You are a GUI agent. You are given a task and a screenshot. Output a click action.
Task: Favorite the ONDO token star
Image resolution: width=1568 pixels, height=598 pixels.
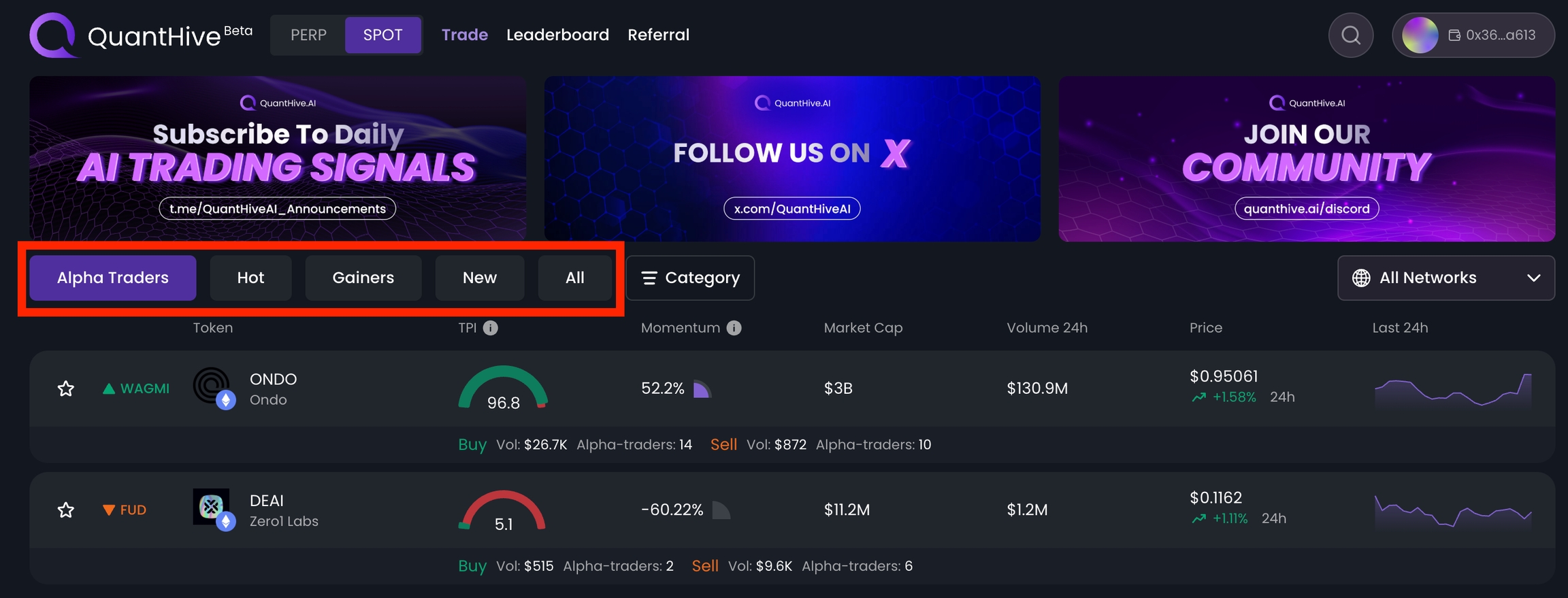tap(66, 388)
